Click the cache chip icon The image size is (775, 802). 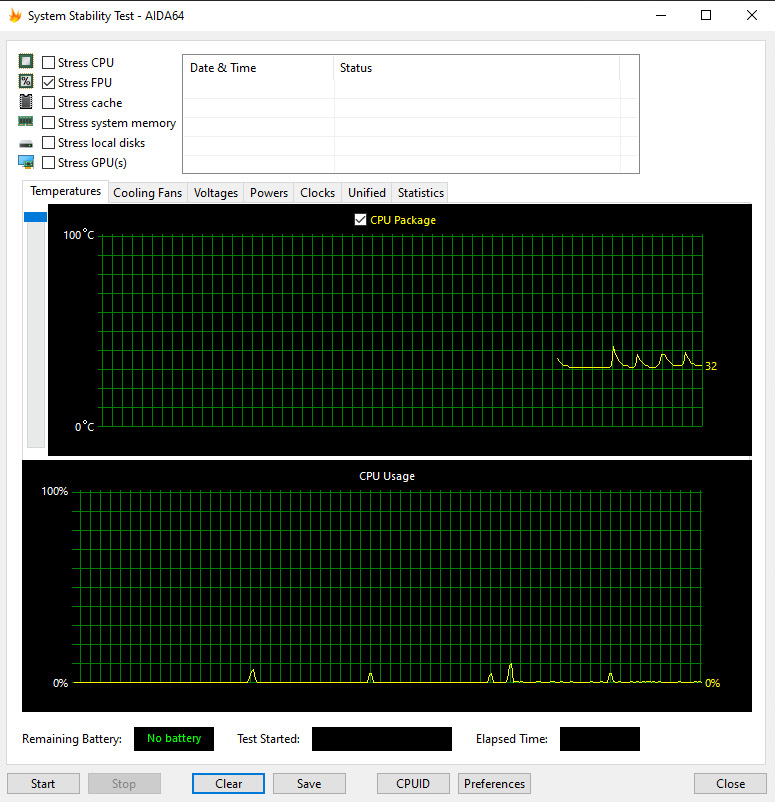[26, 102]
